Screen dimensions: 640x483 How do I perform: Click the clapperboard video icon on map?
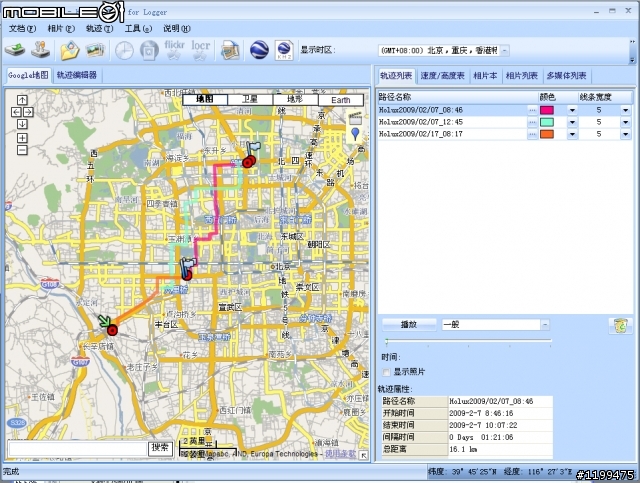coord(356,118)
